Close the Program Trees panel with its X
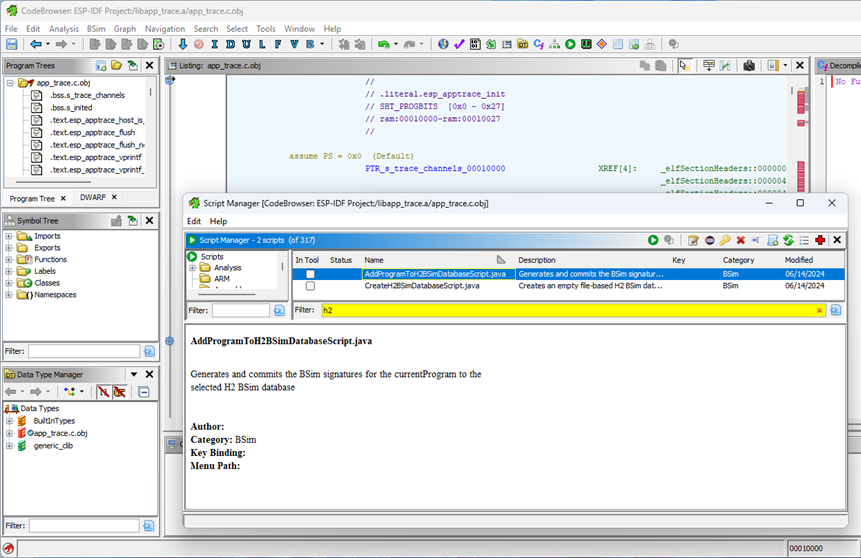The image size is (861, 558). pyautogui.click(x=149, y=65)
